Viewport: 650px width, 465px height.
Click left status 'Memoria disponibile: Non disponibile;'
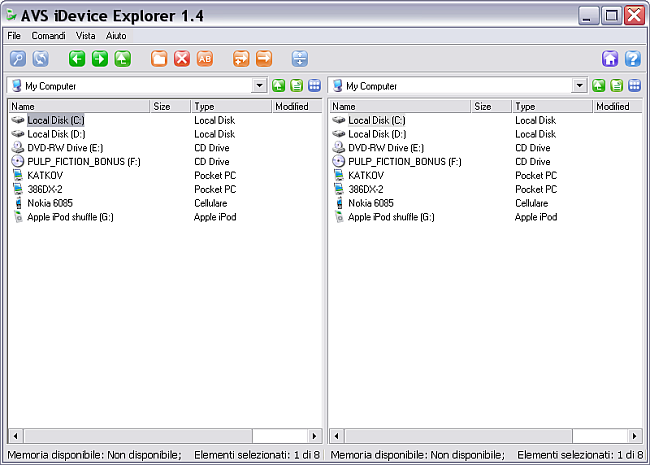click(x=95, y=455)
